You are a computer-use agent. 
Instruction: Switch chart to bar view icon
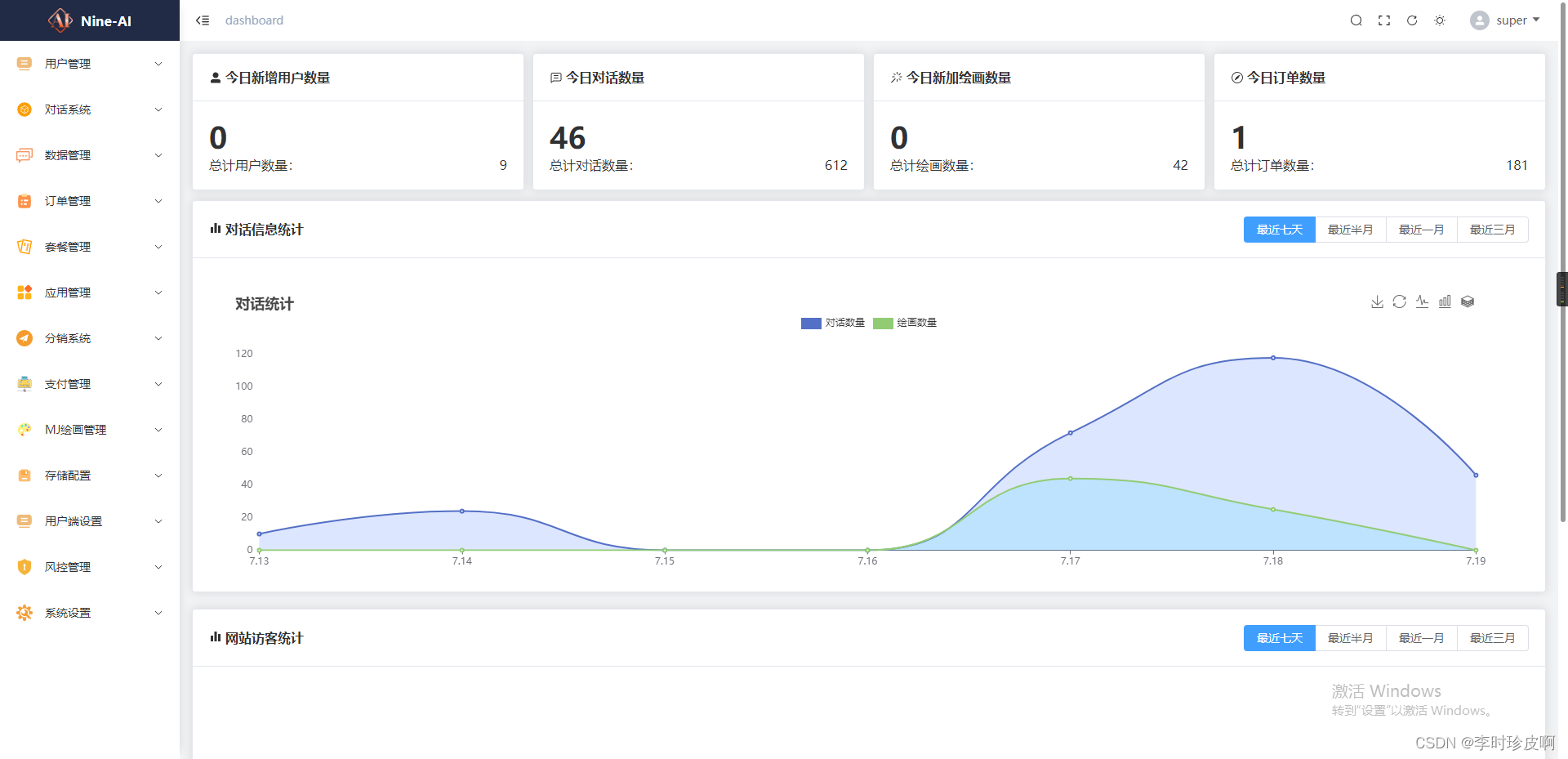(1445, 301)
